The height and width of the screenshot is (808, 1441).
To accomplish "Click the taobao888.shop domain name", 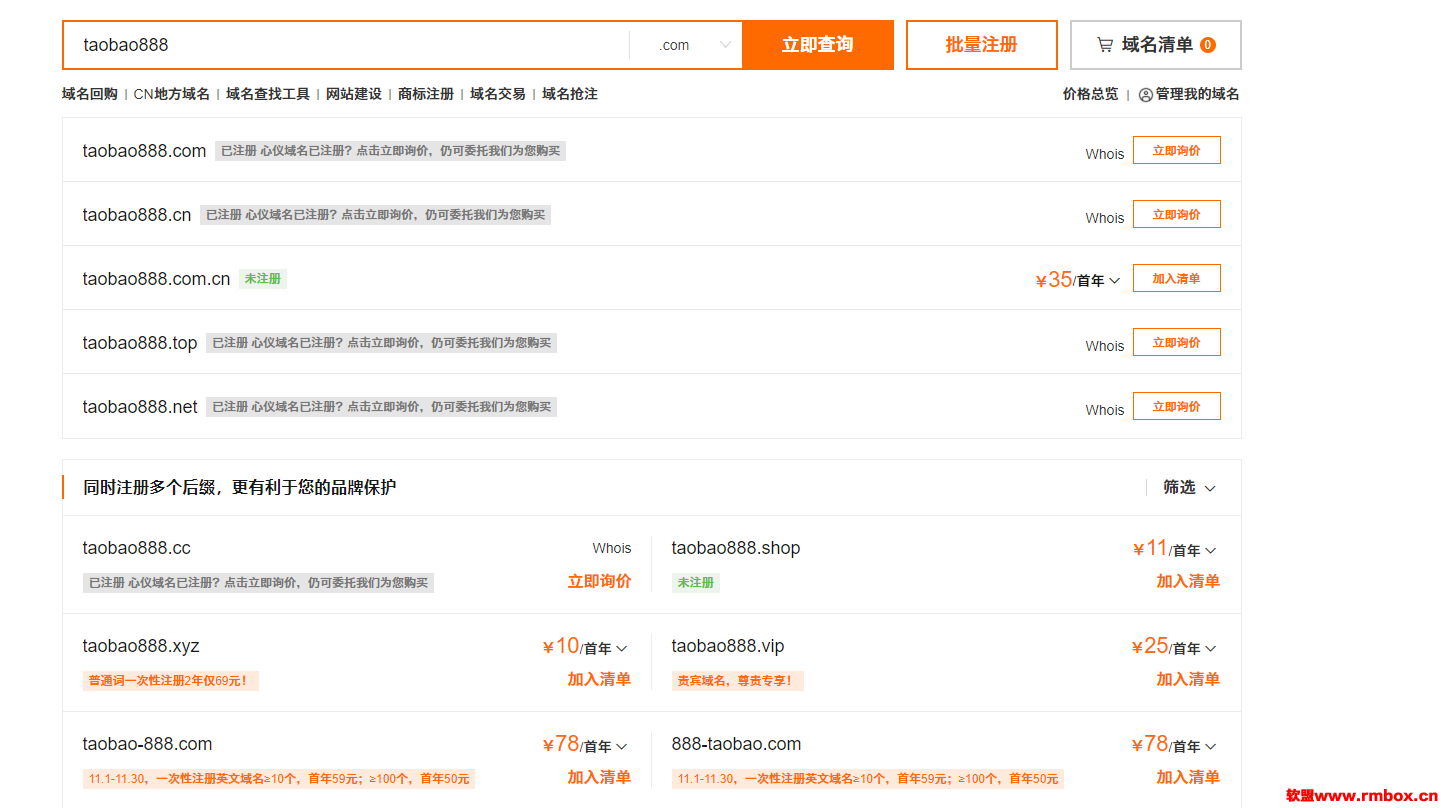I will pyautogui.click(x=736, y=548).
